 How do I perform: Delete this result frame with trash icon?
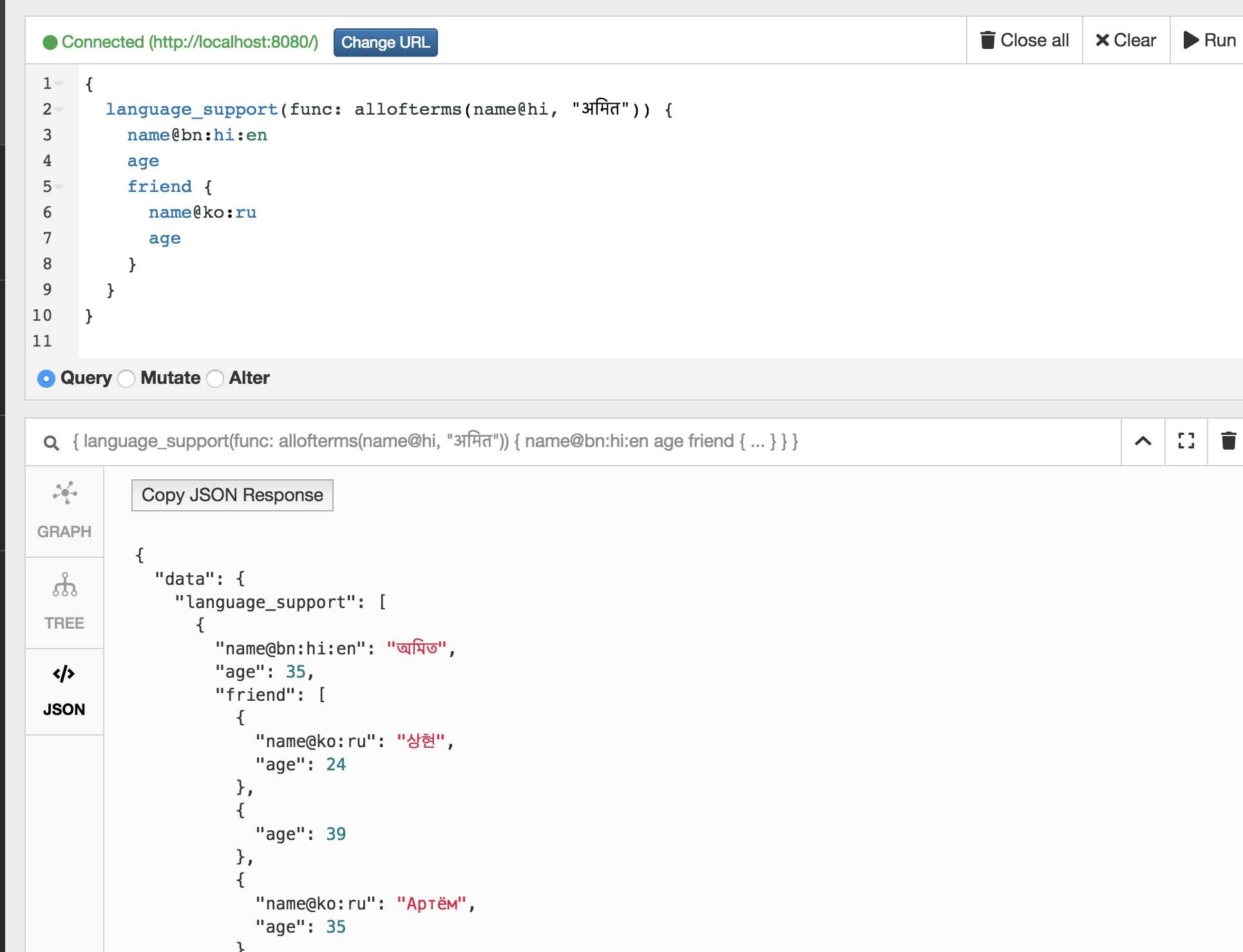coord(1228,441)
